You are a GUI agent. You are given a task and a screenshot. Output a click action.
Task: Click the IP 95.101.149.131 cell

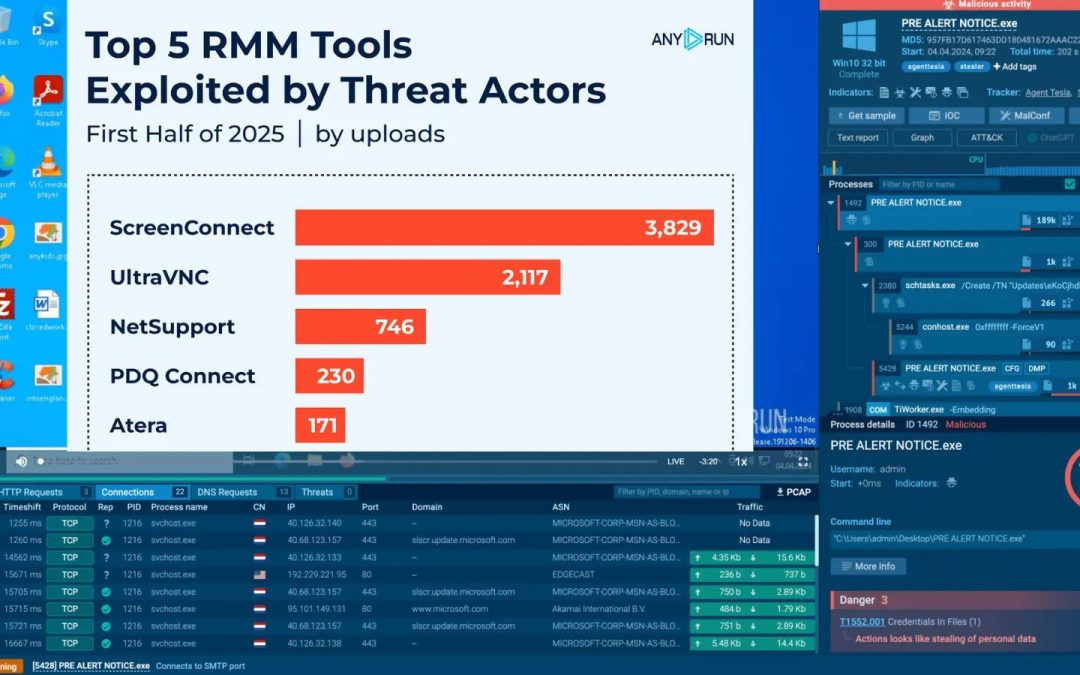pos(315,609)
